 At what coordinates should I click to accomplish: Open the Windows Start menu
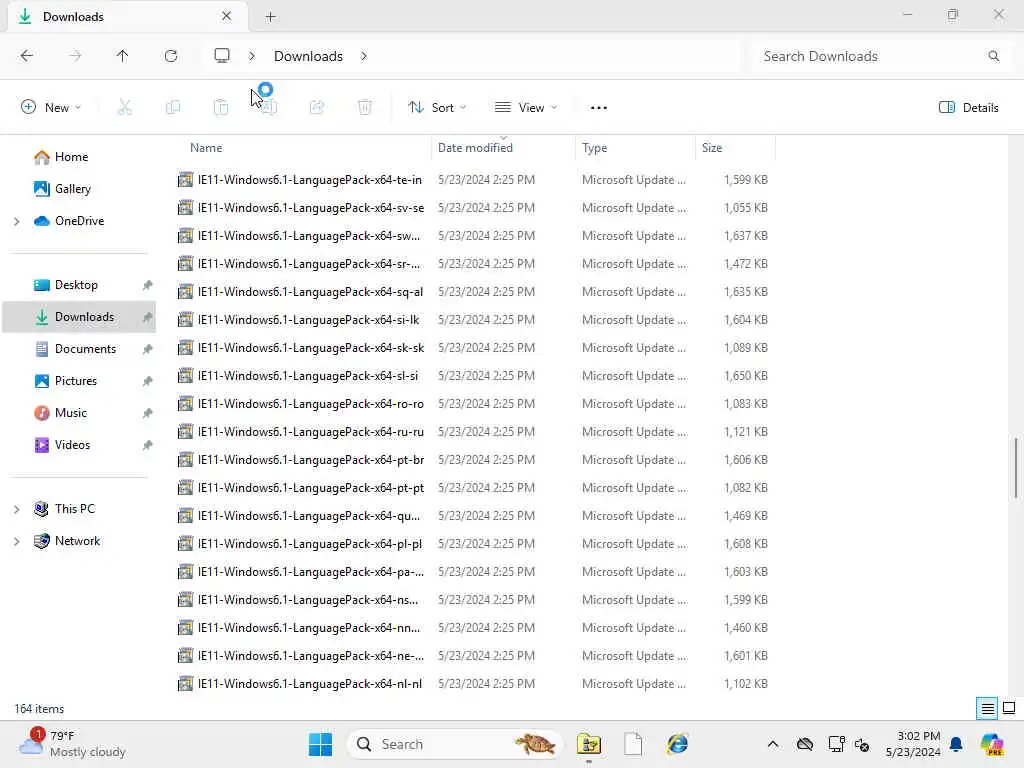[320, 744]
